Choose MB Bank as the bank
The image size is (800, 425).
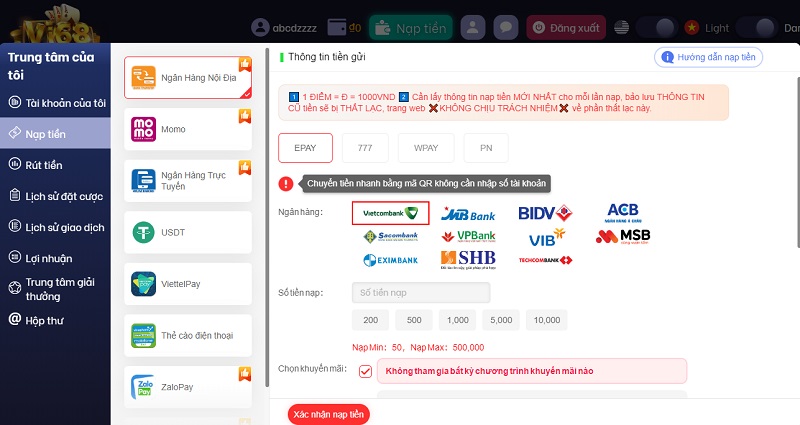click(x=468, y=214)
